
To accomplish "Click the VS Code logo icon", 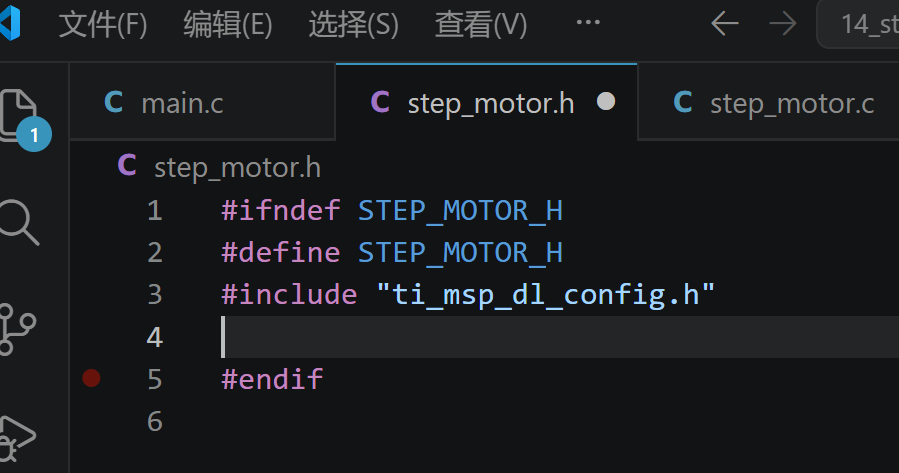I will [10, 23].
